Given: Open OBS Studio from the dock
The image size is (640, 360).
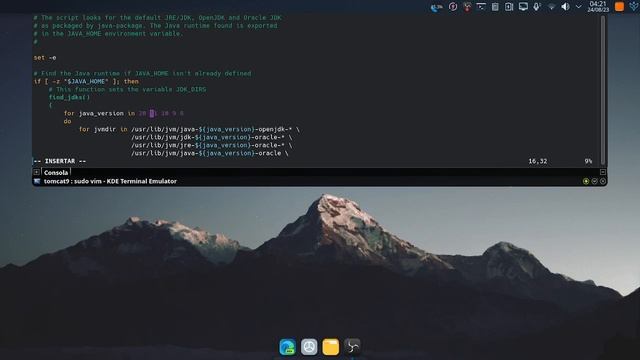Looking at the screenshot, I should tap(352, 347).
